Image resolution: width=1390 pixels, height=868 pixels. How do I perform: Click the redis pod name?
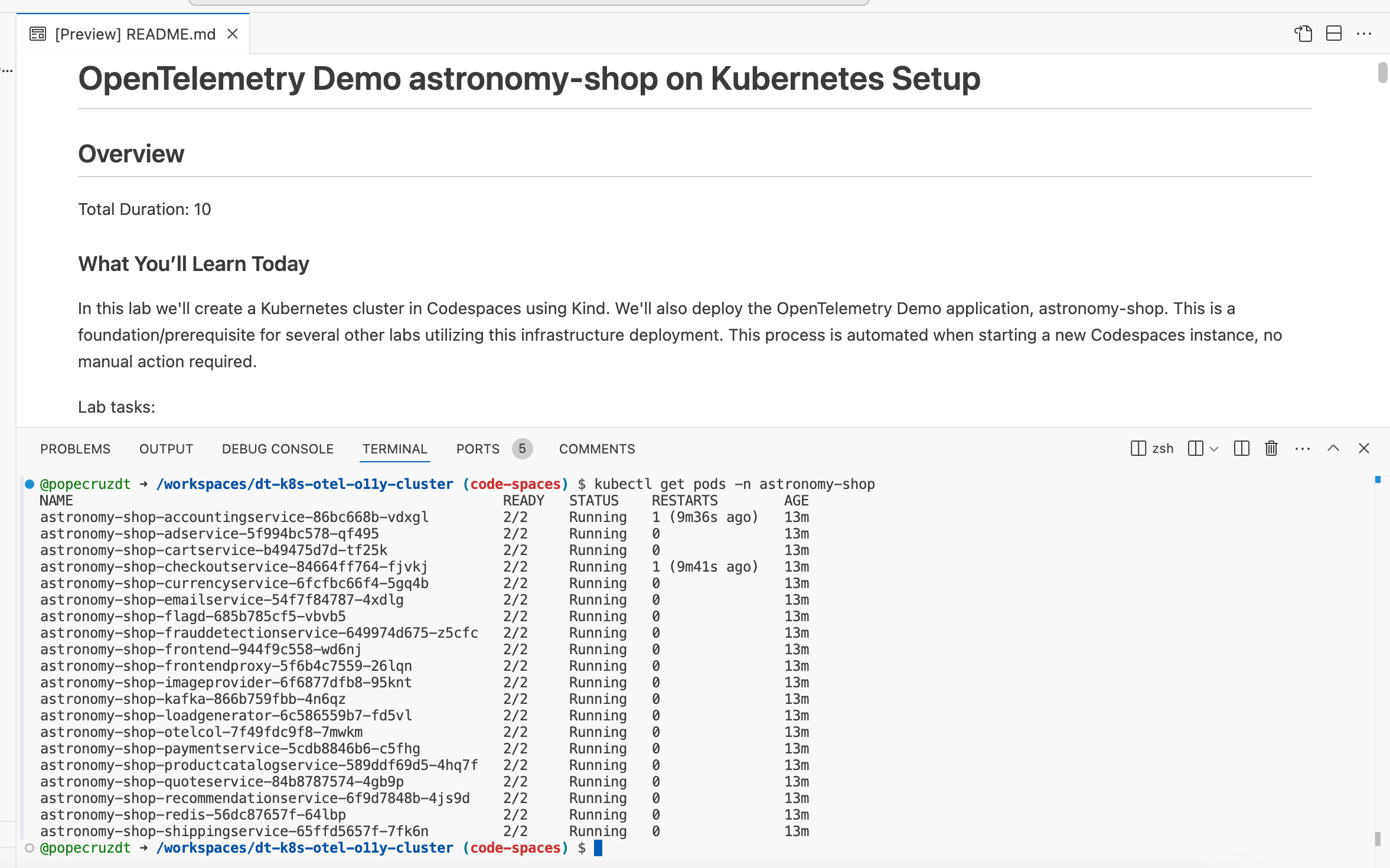tap(193, 815)
